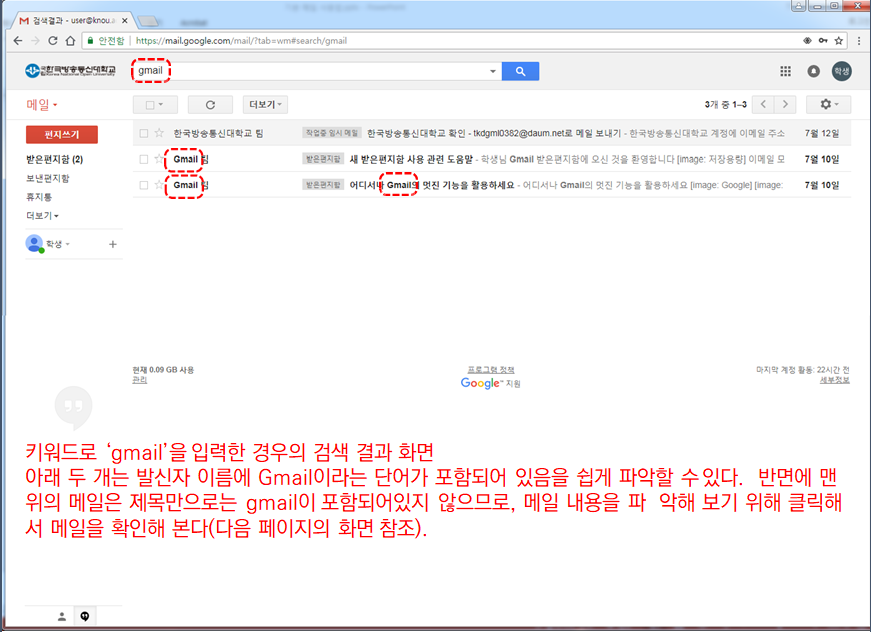Click the 관리 storage link
Screen dimensions: 871x632
click(139, 380)
